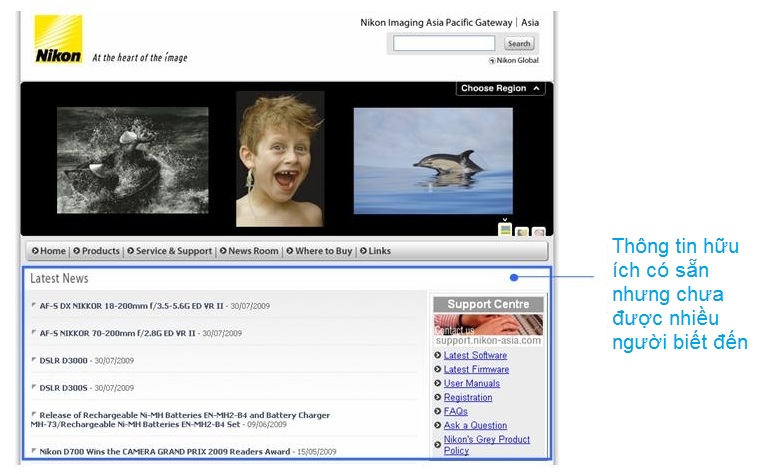Screen dimensions: 771x474
Task: Click the Nikon yellow logo
Action: click(x=58, y=39)
